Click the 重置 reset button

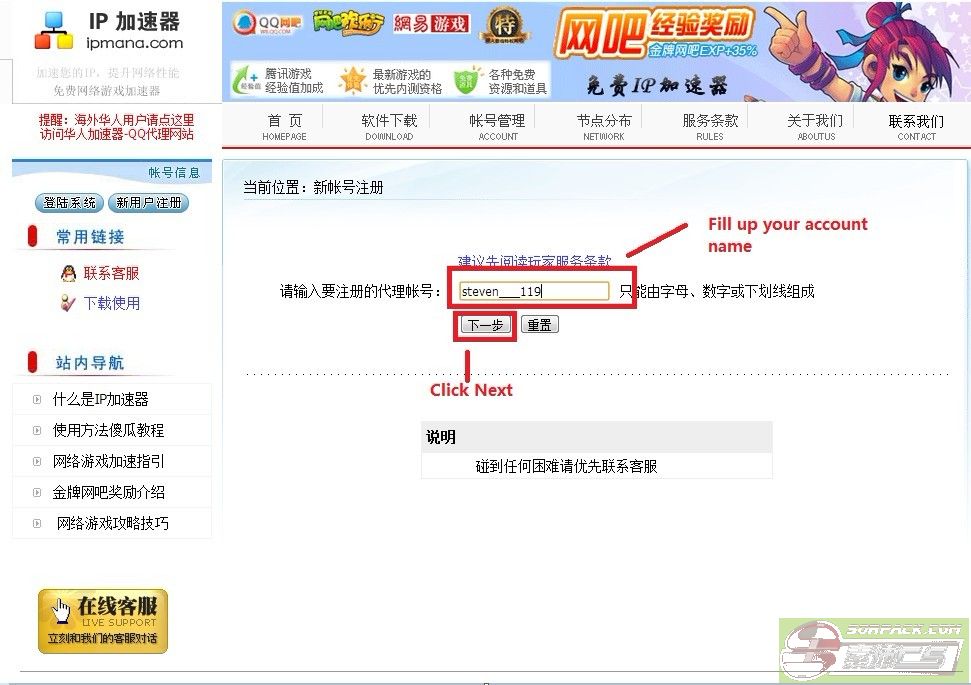point(539,325)
